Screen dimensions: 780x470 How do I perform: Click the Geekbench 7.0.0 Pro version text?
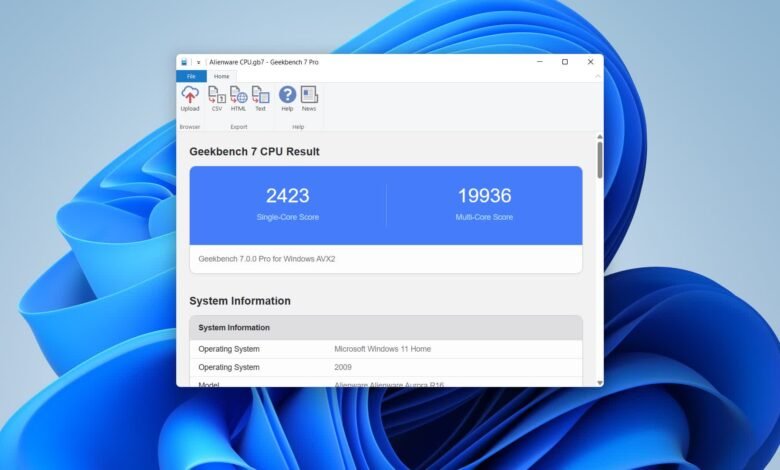point(267,259)
